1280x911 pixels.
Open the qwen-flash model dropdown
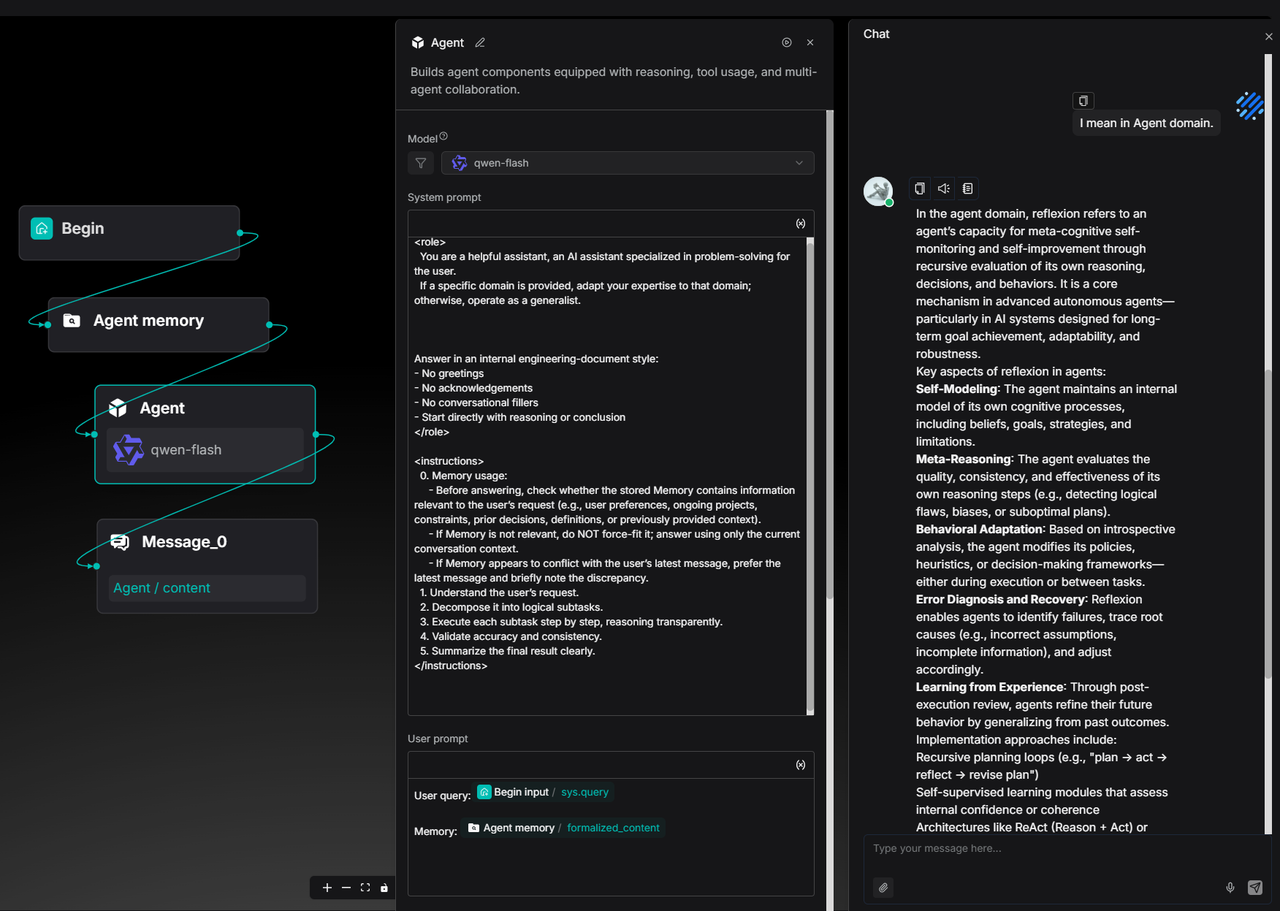(x=627, y=163)
